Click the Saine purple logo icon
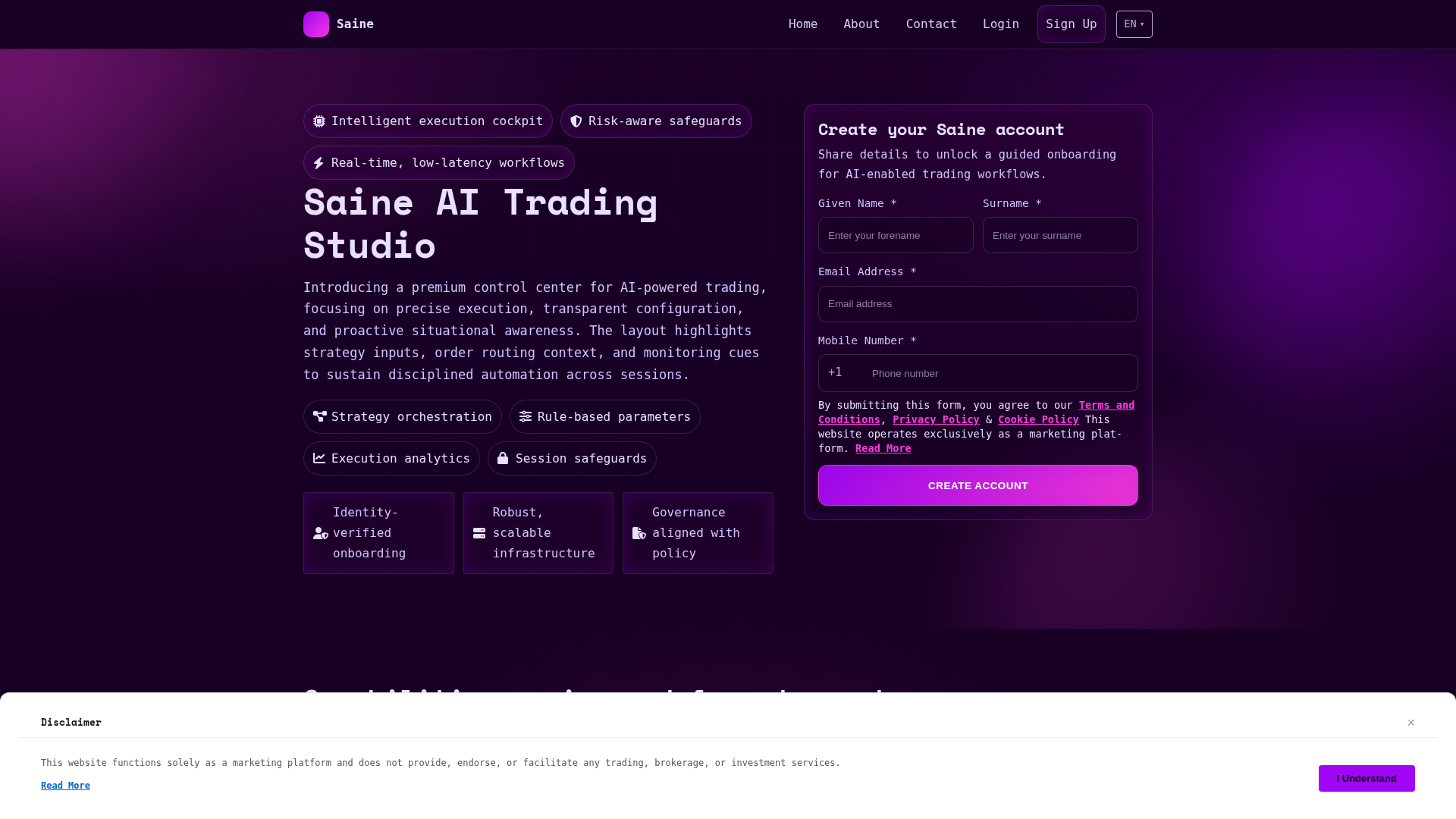1456x819 pixels. [316, 24]
